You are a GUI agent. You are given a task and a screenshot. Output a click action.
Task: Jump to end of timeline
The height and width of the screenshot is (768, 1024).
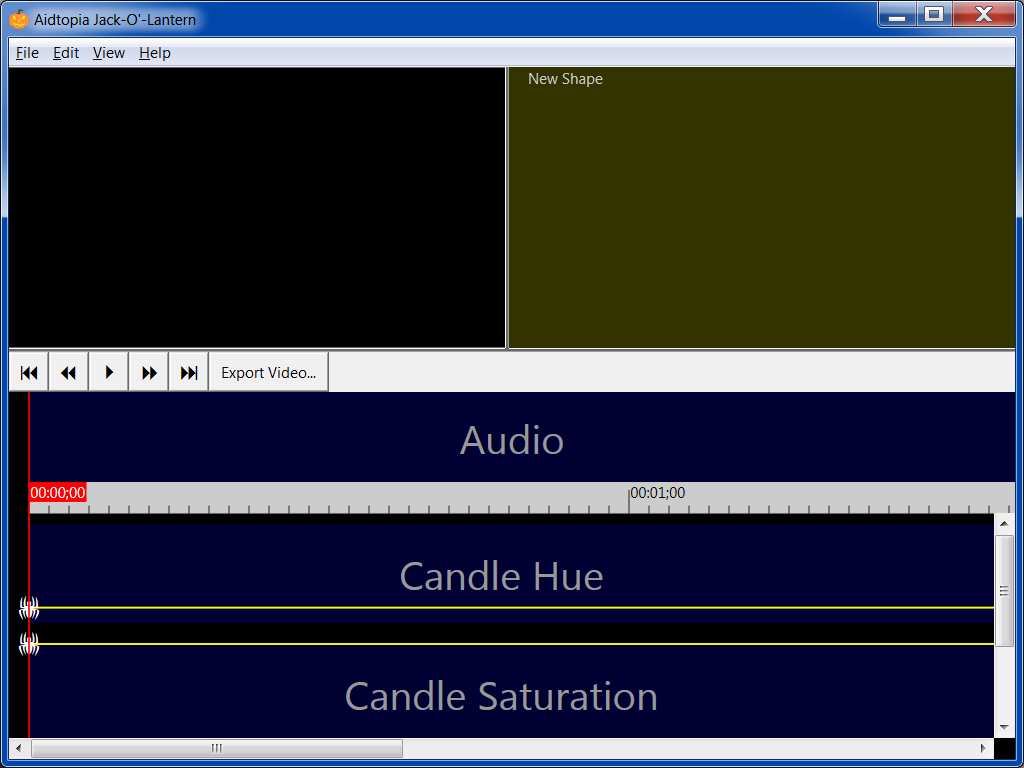click(x=189, y=372)
